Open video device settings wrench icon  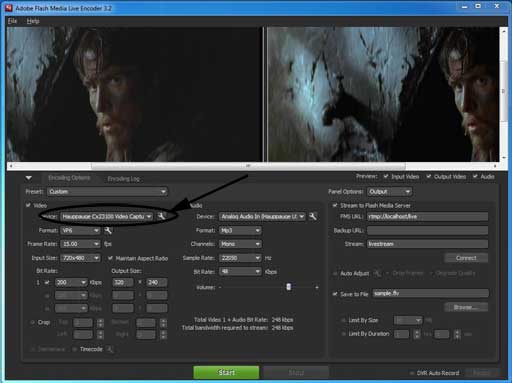coord(162,216)
